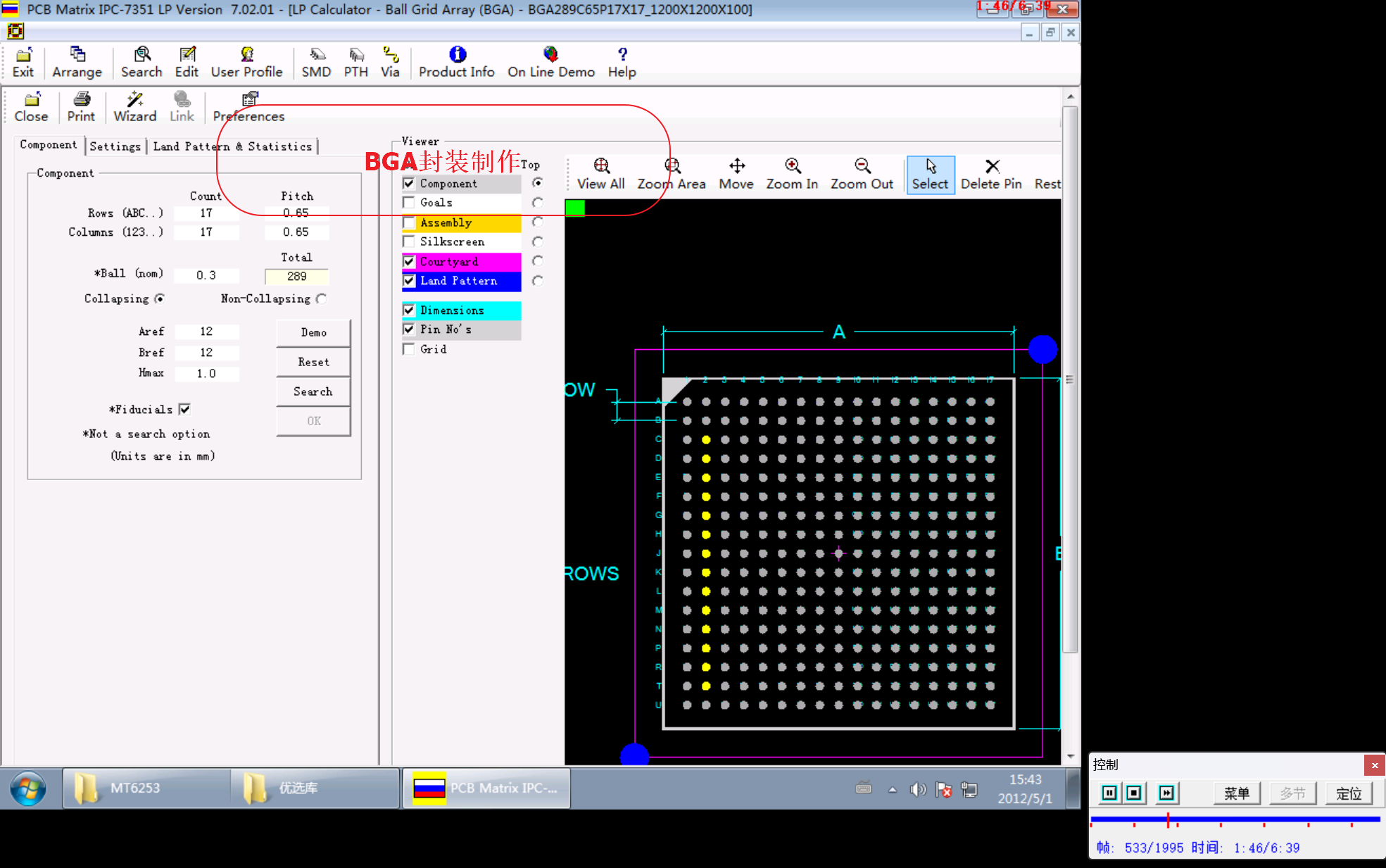
Task: Print the land pattern
Action: [x=81, y=107]
